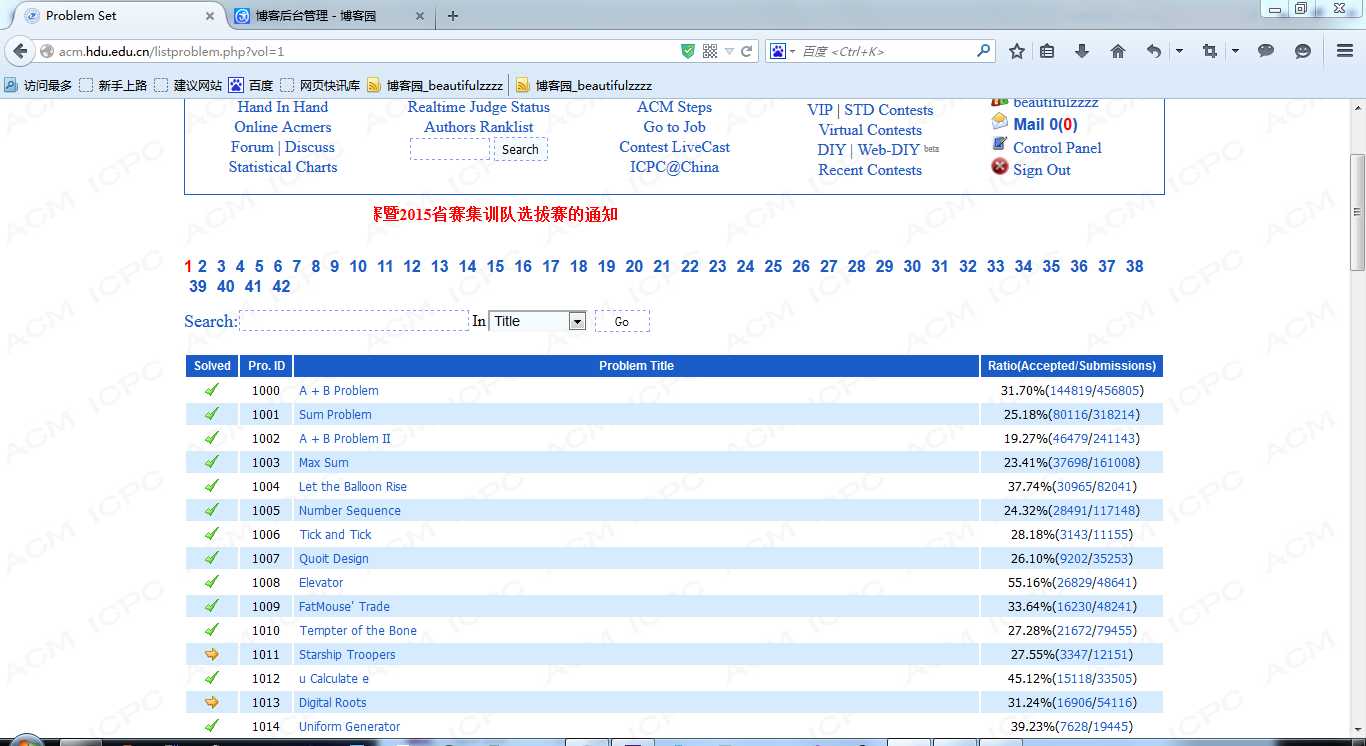1366x746 pixels.
Task: Go to problem volume page 2
Action: coord(202,266)
